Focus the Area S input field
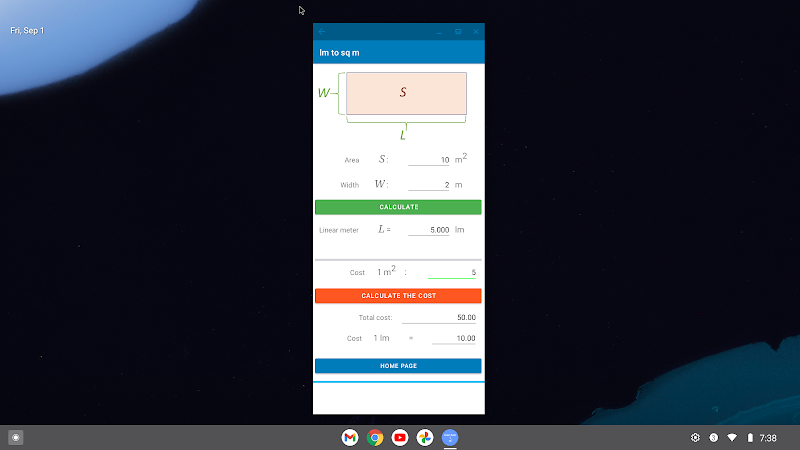Screen dimensions: 800x450 pyautogui.click(x=429, y=160)
